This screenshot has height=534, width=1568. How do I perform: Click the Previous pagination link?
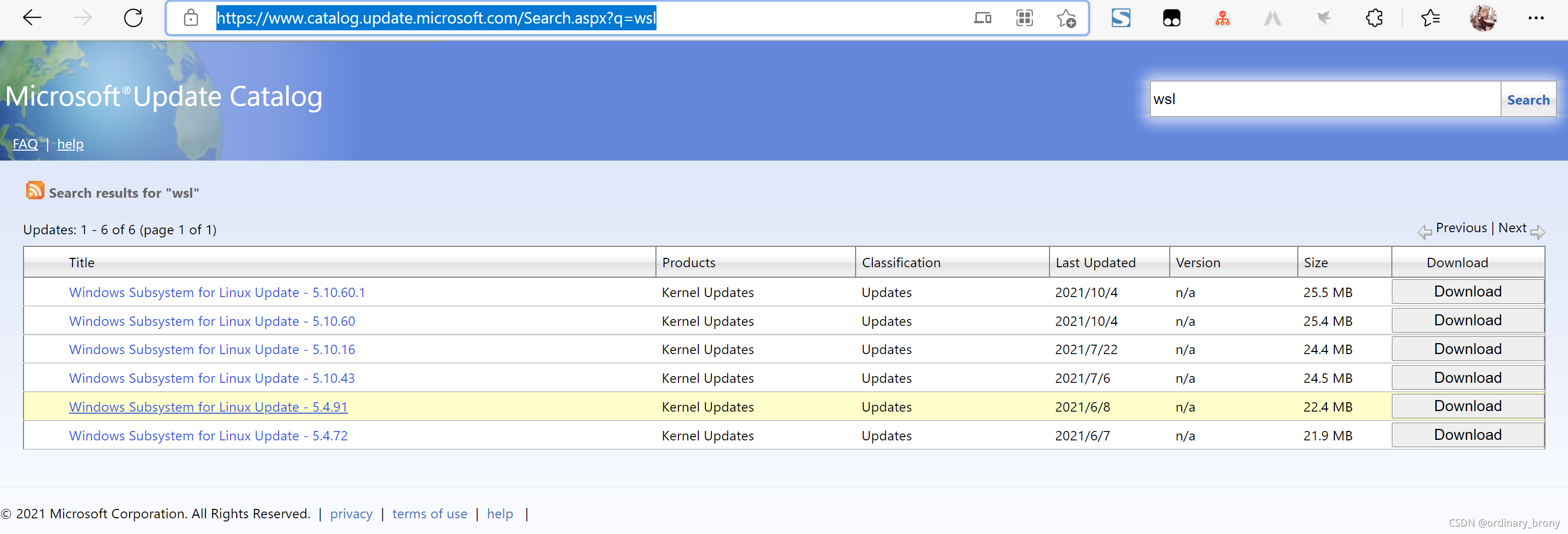tap(1461, 228)
